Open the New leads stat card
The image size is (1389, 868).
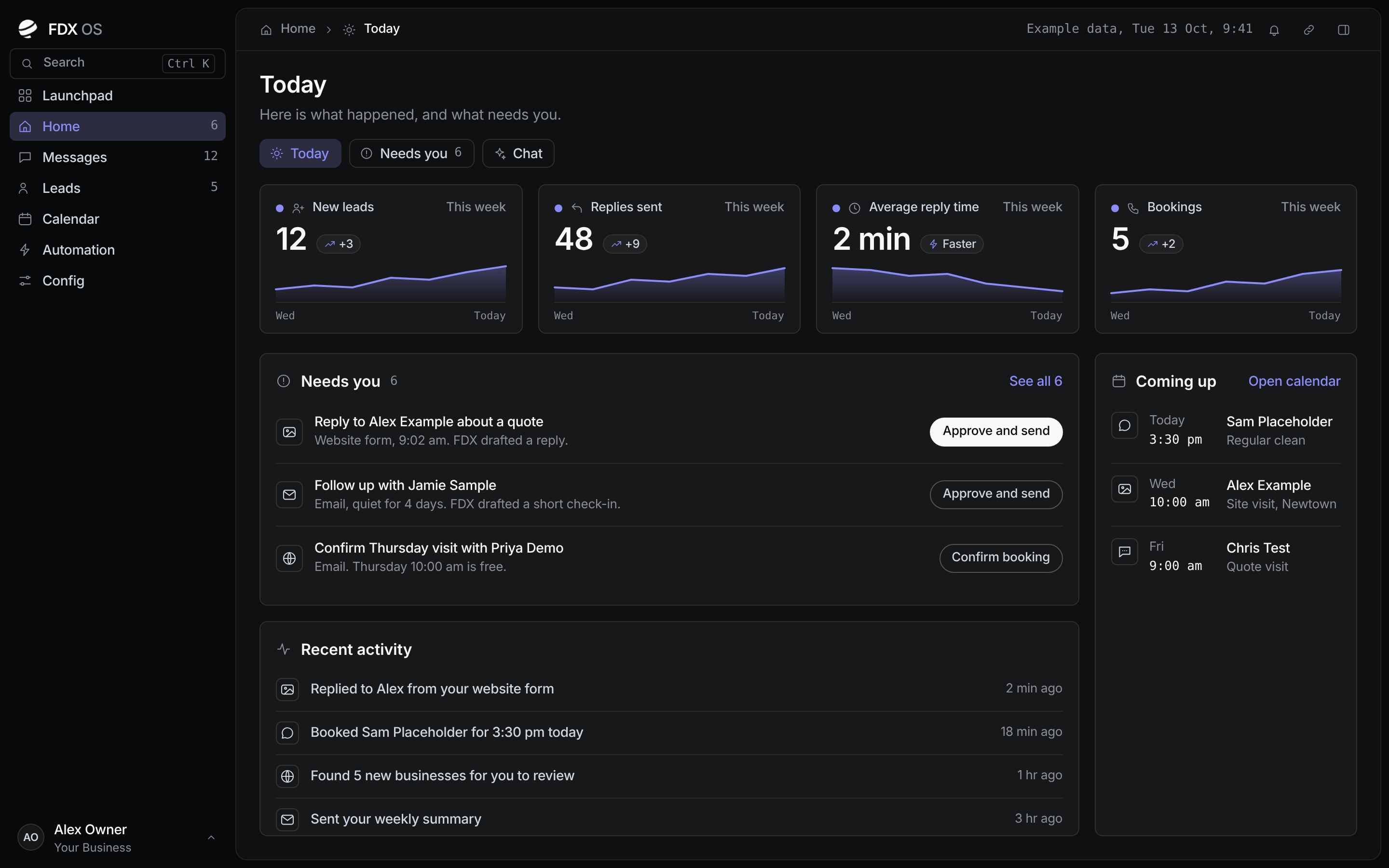pos(391,259)
